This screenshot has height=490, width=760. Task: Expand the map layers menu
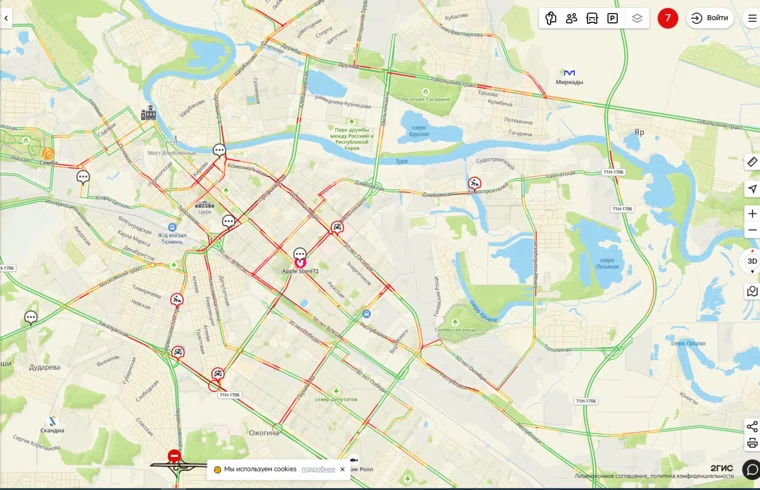tap(637, 18)
